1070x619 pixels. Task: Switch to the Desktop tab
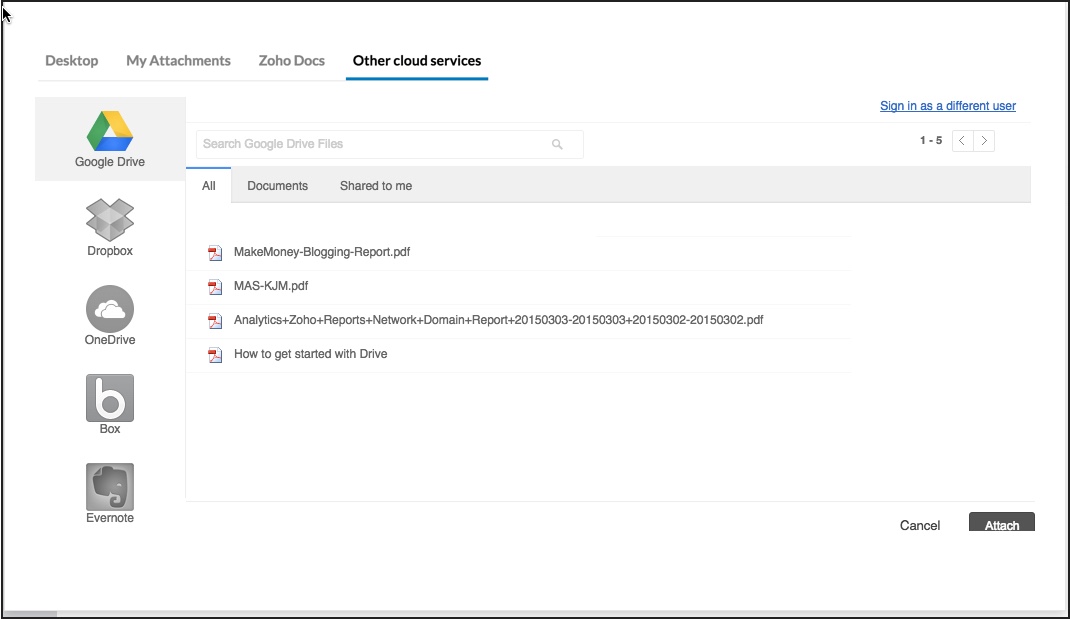72,61
